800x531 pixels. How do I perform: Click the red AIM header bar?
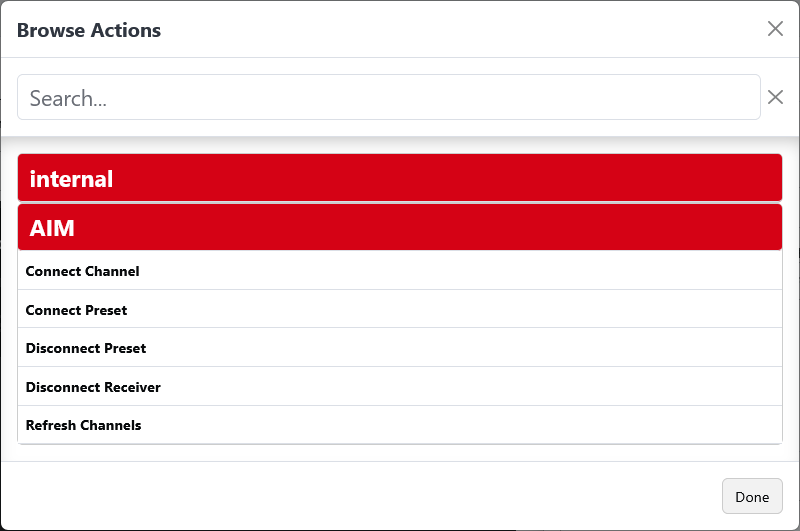coord(399,228)
